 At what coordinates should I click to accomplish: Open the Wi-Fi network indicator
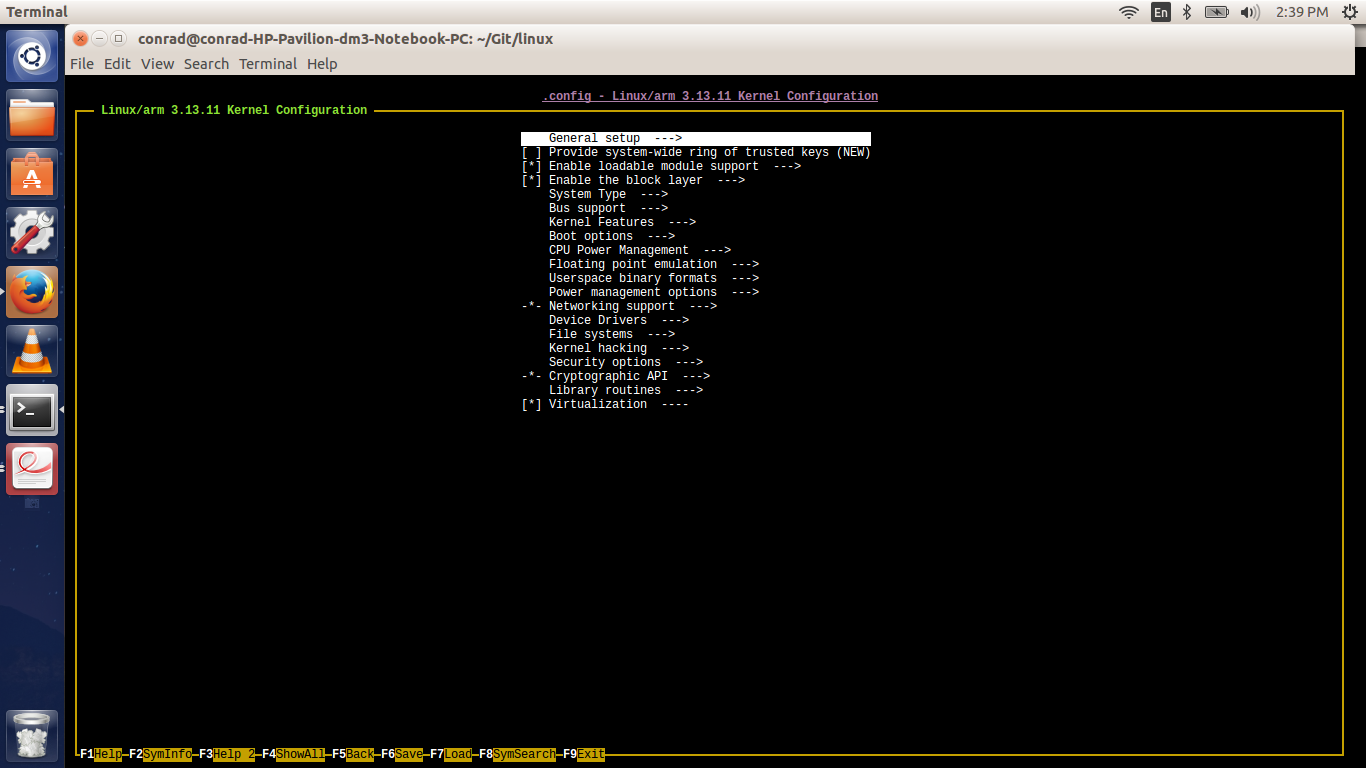point(1128,12)
